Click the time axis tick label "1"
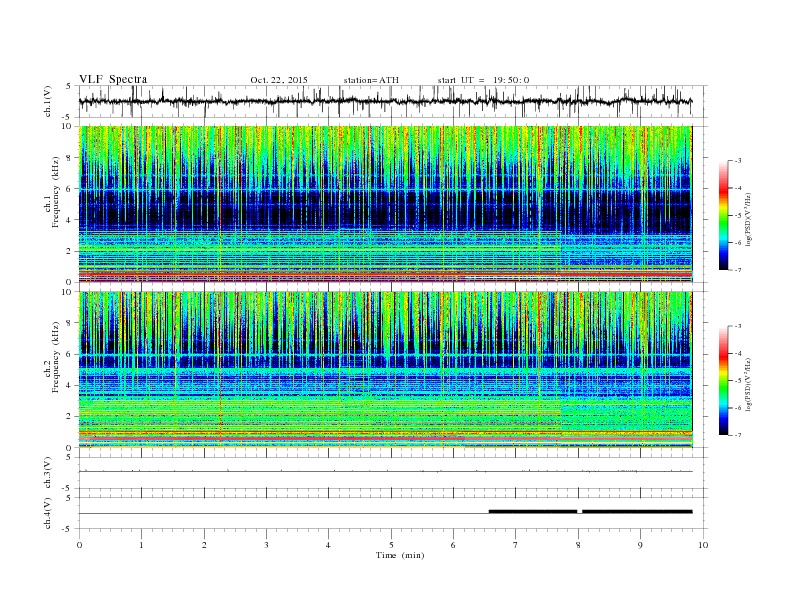Image resolution: width=792 pixels, height=612 pixels. click(141, 545)
